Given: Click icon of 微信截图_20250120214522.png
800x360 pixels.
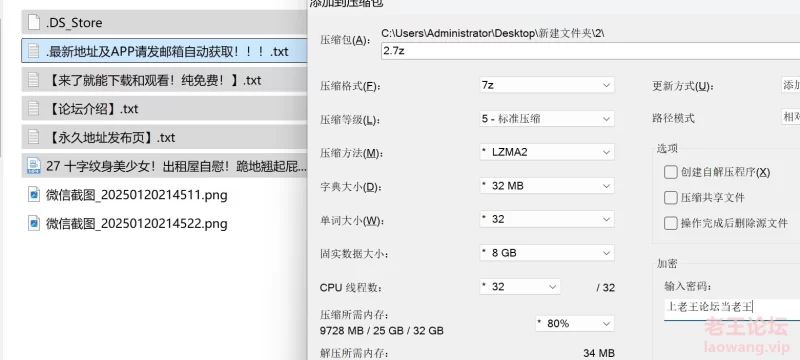Looking at the screenshot, I should click(x=34, y=223).
